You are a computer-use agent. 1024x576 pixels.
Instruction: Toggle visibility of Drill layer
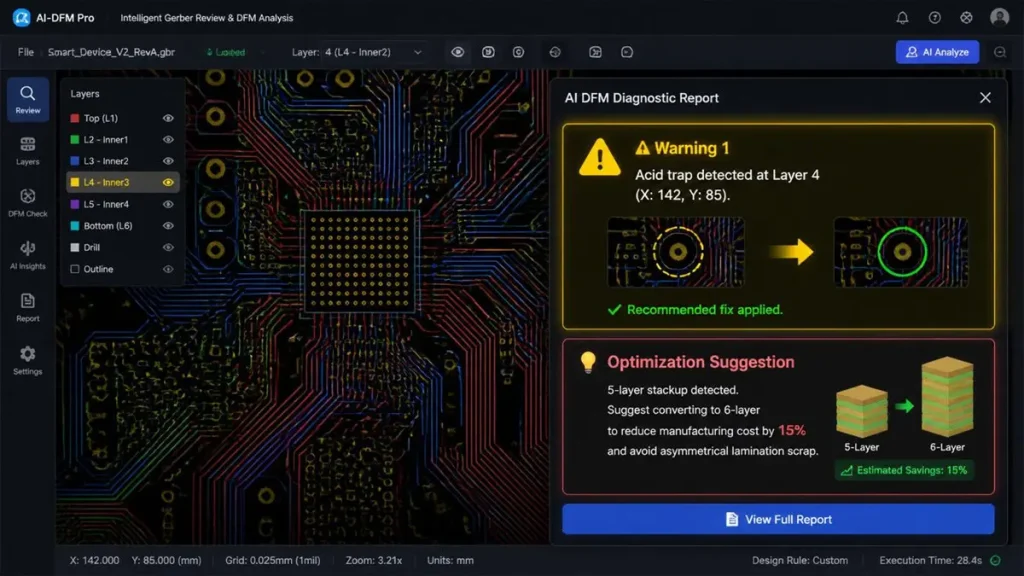pos(168,248)
